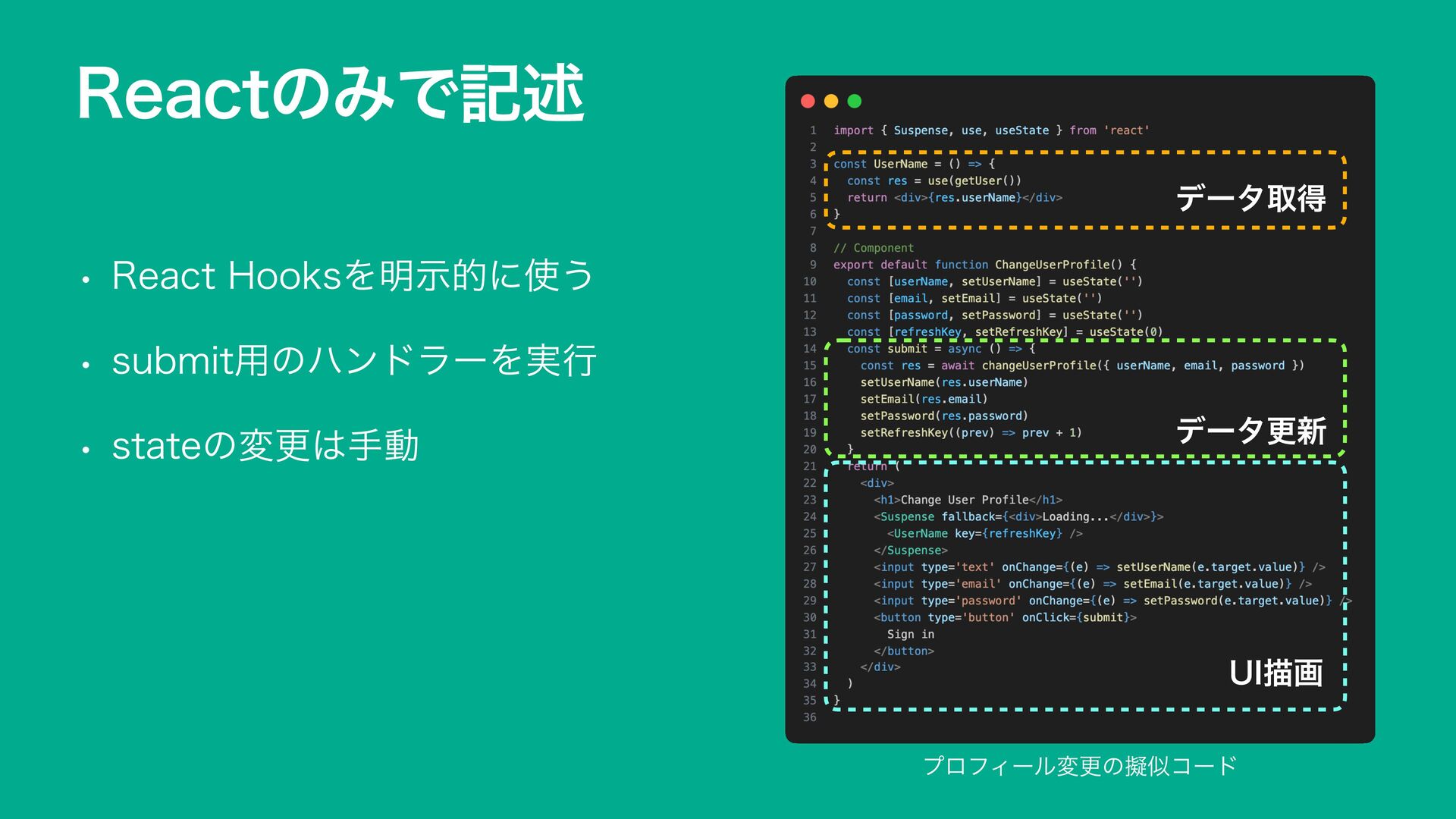Select the UI描画 annotation label
Viewport: 1456px width, 819px height.
[x=1276, y=673]
